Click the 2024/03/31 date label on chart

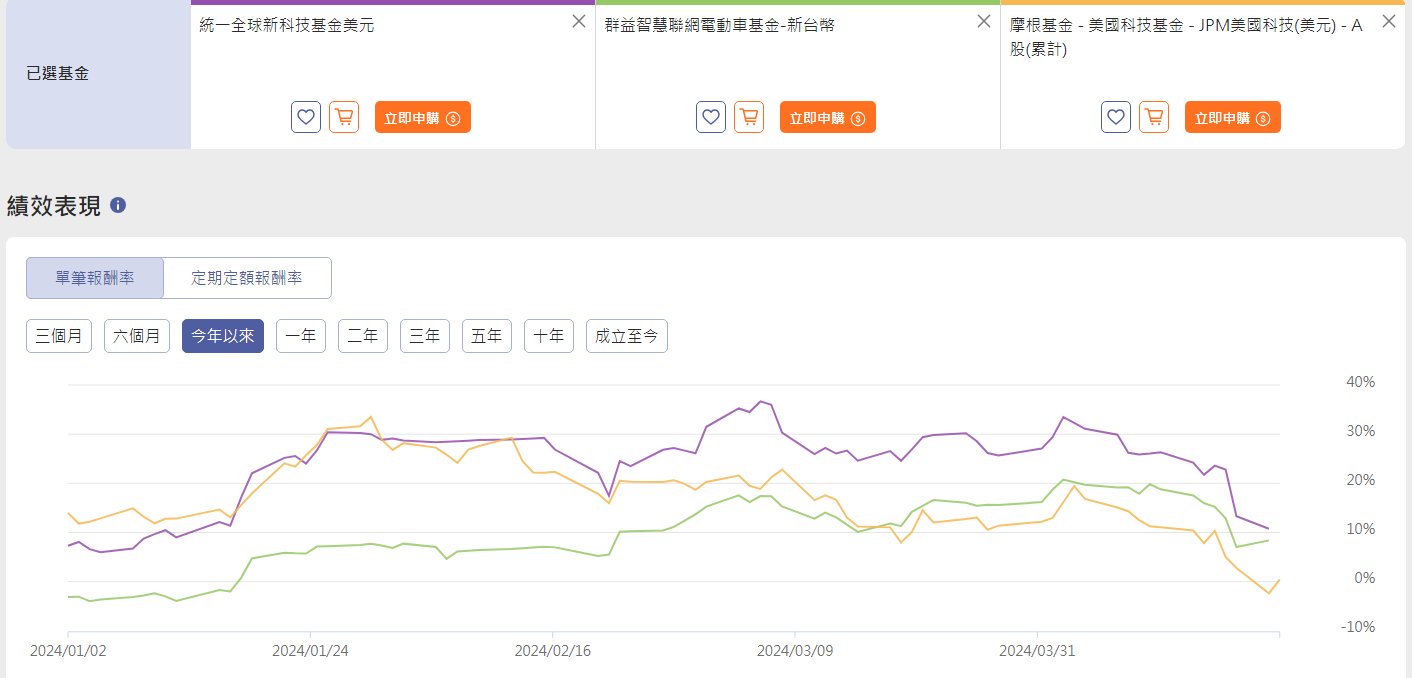(1038, 651)
